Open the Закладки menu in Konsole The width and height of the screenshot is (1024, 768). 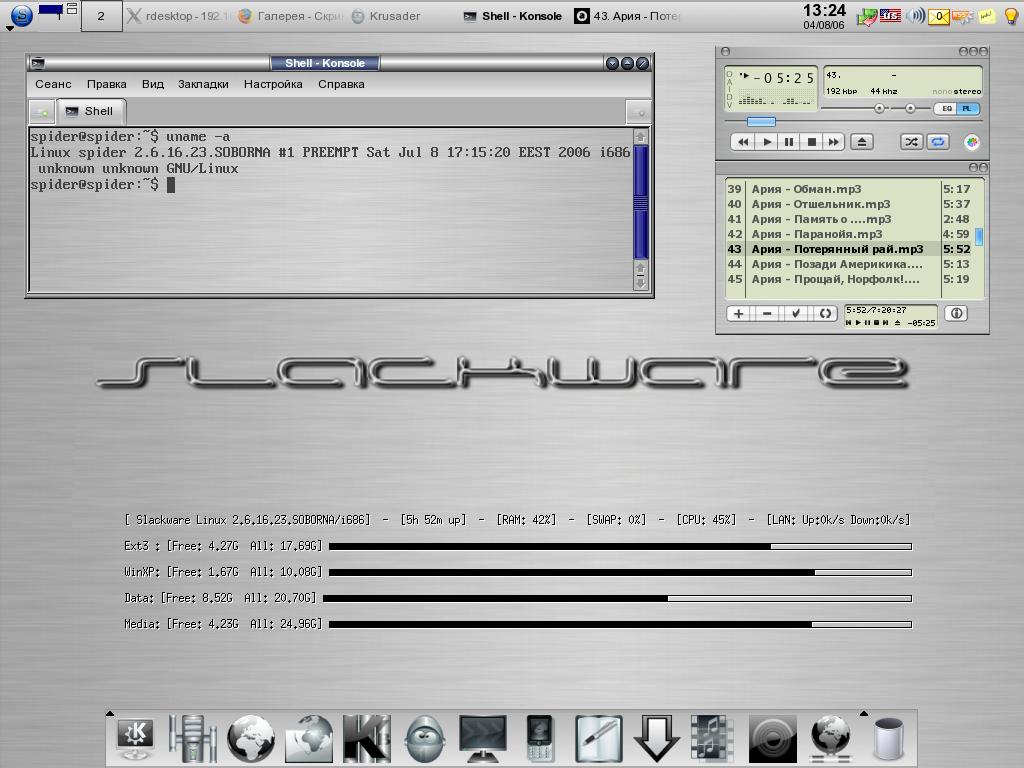(203, 84)
